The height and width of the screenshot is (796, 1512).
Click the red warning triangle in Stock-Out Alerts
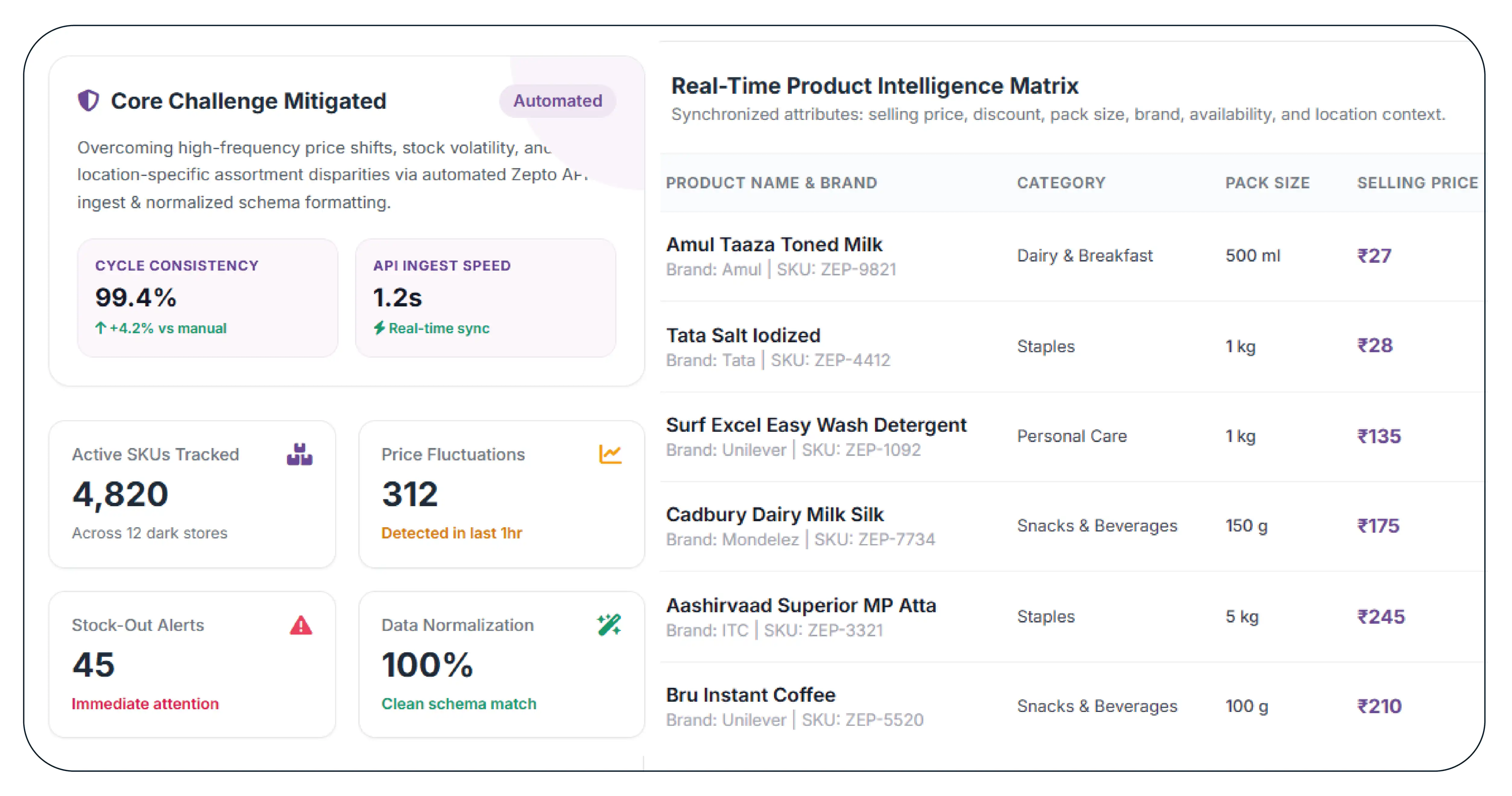pyautogui.click(x=301, y=625)
